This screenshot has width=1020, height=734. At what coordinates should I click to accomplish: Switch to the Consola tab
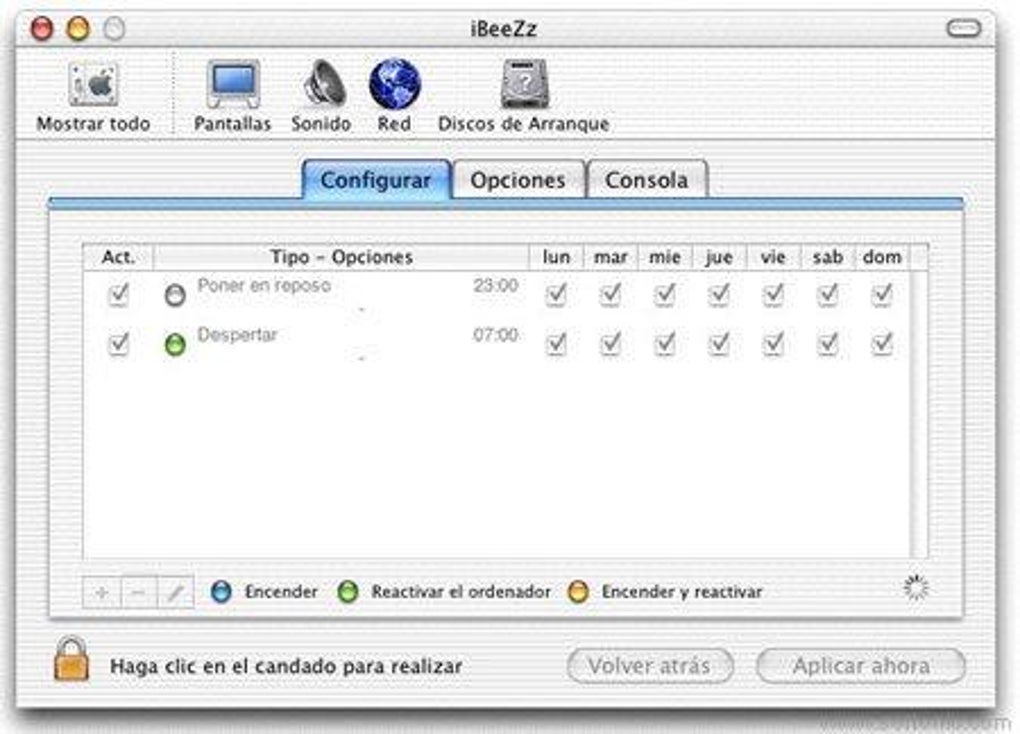click(647, 180)
